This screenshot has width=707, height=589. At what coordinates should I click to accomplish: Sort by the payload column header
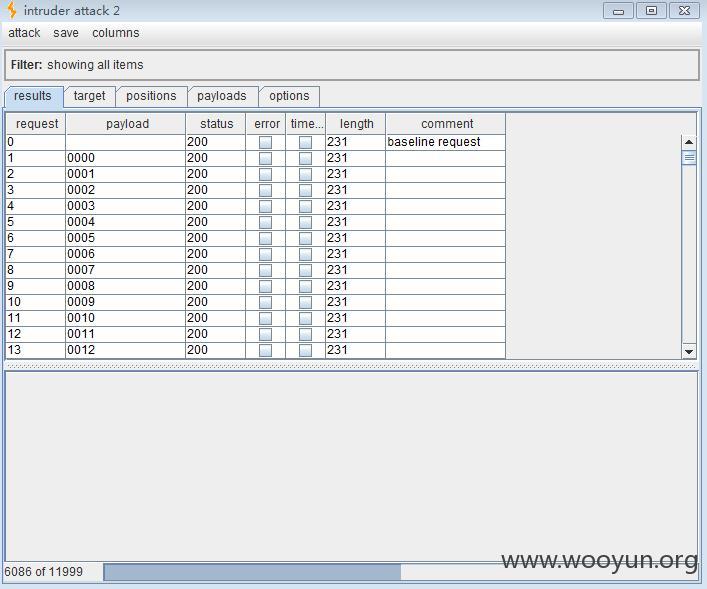(x=125, y=124)
